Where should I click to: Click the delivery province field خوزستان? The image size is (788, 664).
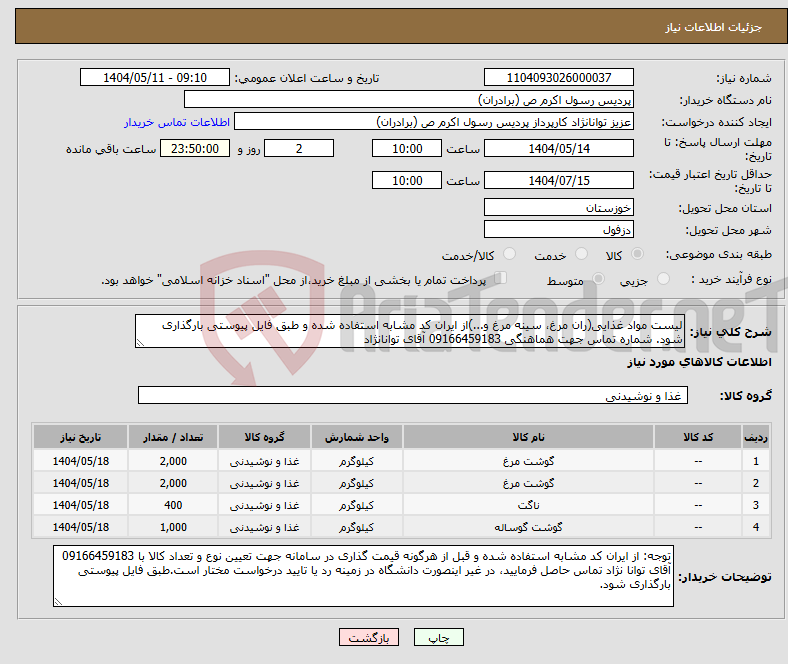coord(559,207)
